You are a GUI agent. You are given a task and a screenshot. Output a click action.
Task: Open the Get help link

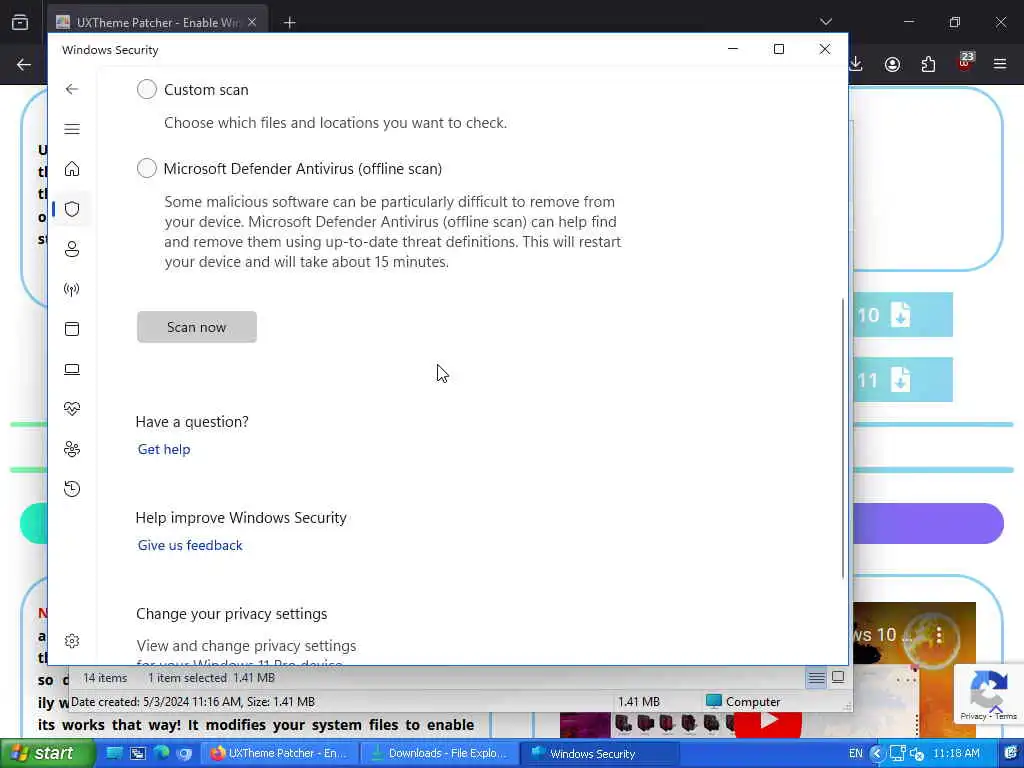point(164,449)
